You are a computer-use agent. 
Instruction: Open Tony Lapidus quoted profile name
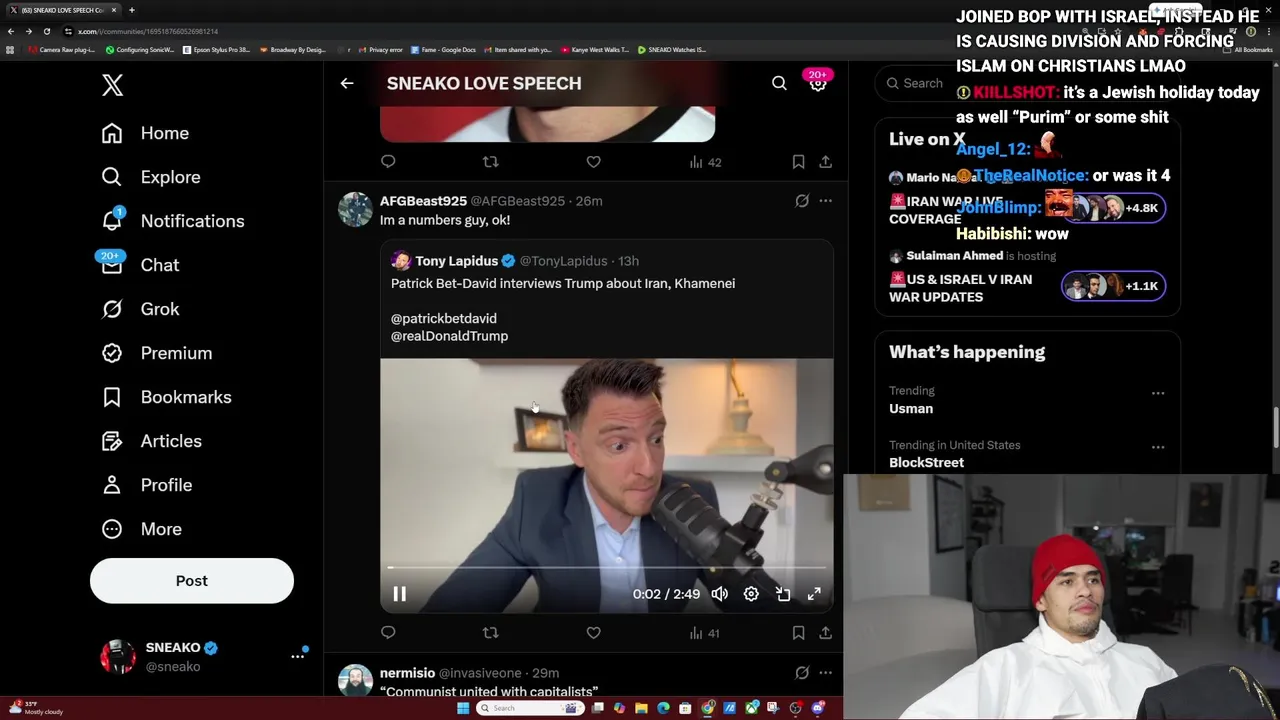coord(456,261)
